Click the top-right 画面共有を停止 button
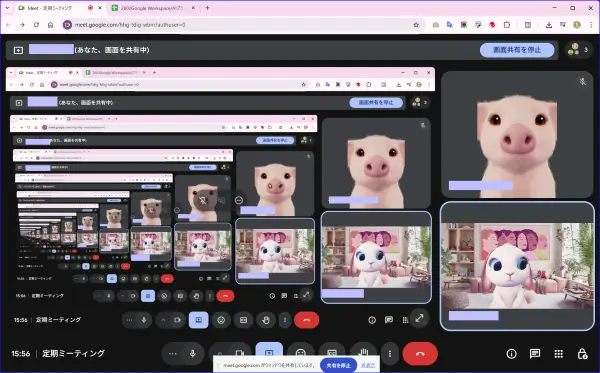This screenshot has width=600, height=373. [517, 50]
